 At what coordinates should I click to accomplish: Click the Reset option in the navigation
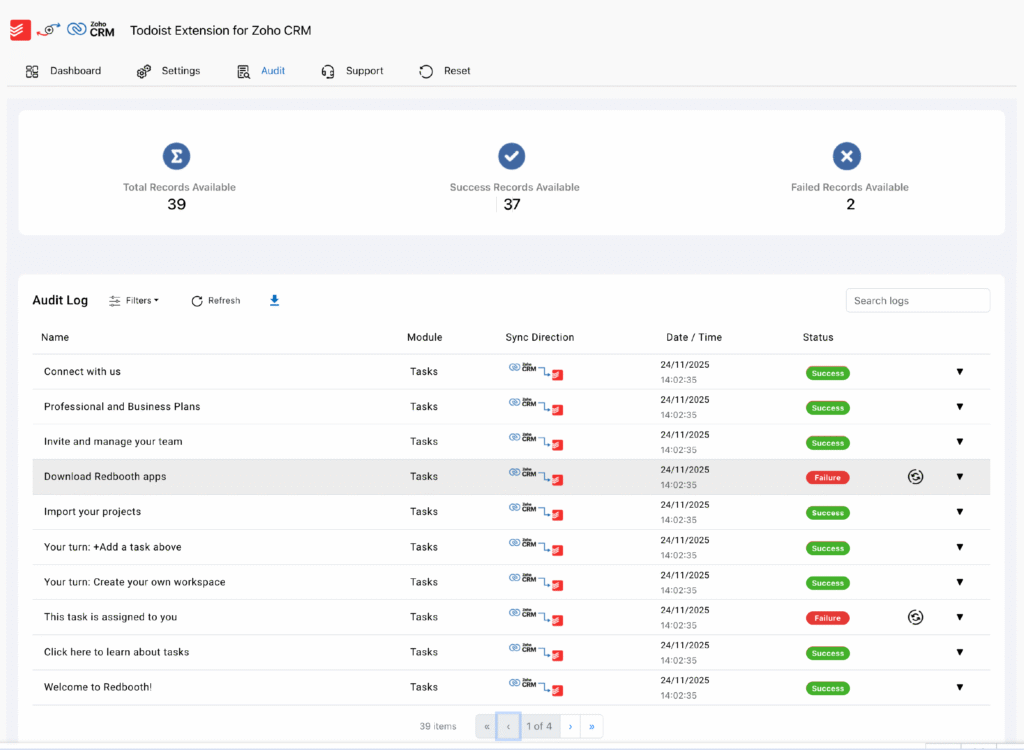pos(443,71)
